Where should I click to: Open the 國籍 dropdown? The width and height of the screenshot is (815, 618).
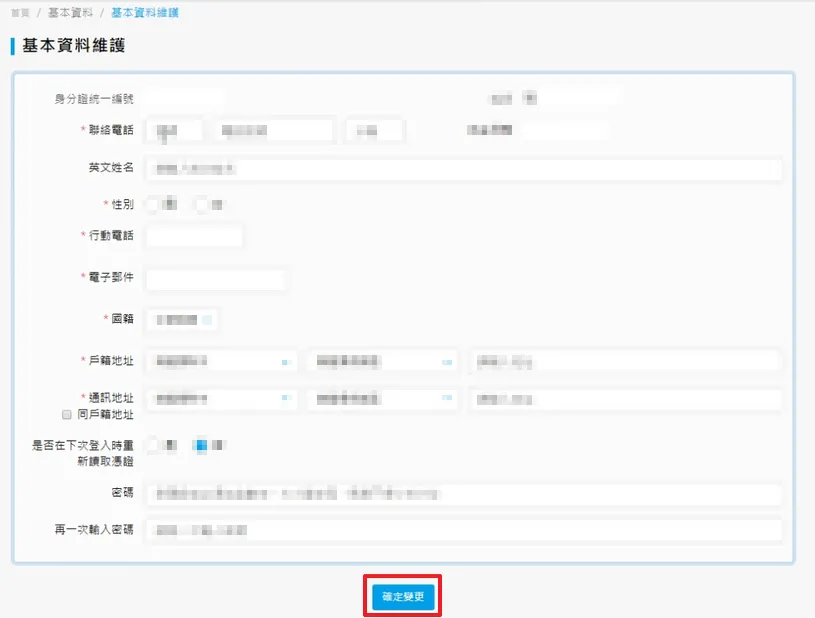click(x=182, y=320)
